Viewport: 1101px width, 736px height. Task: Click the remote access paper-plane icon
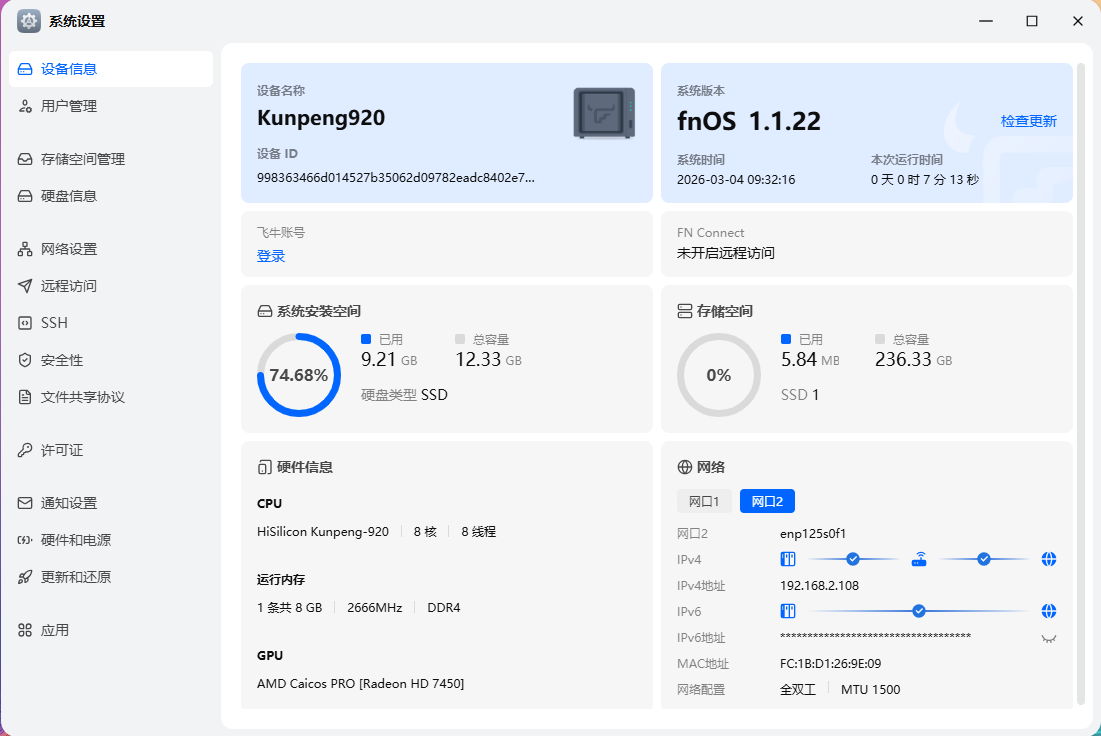click(26, 286)
